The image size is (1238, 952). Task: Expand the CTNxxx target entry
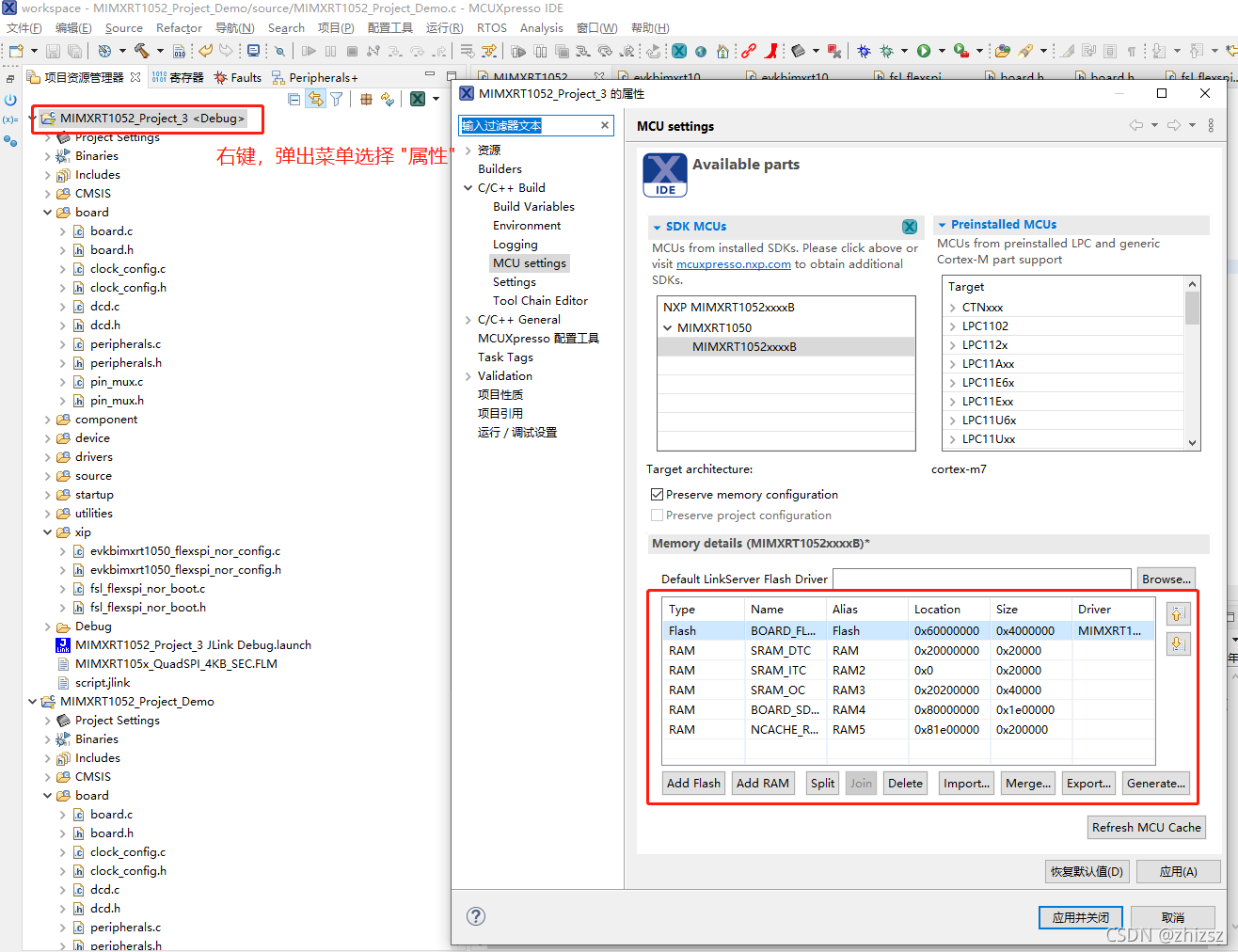tap(953, 308)
